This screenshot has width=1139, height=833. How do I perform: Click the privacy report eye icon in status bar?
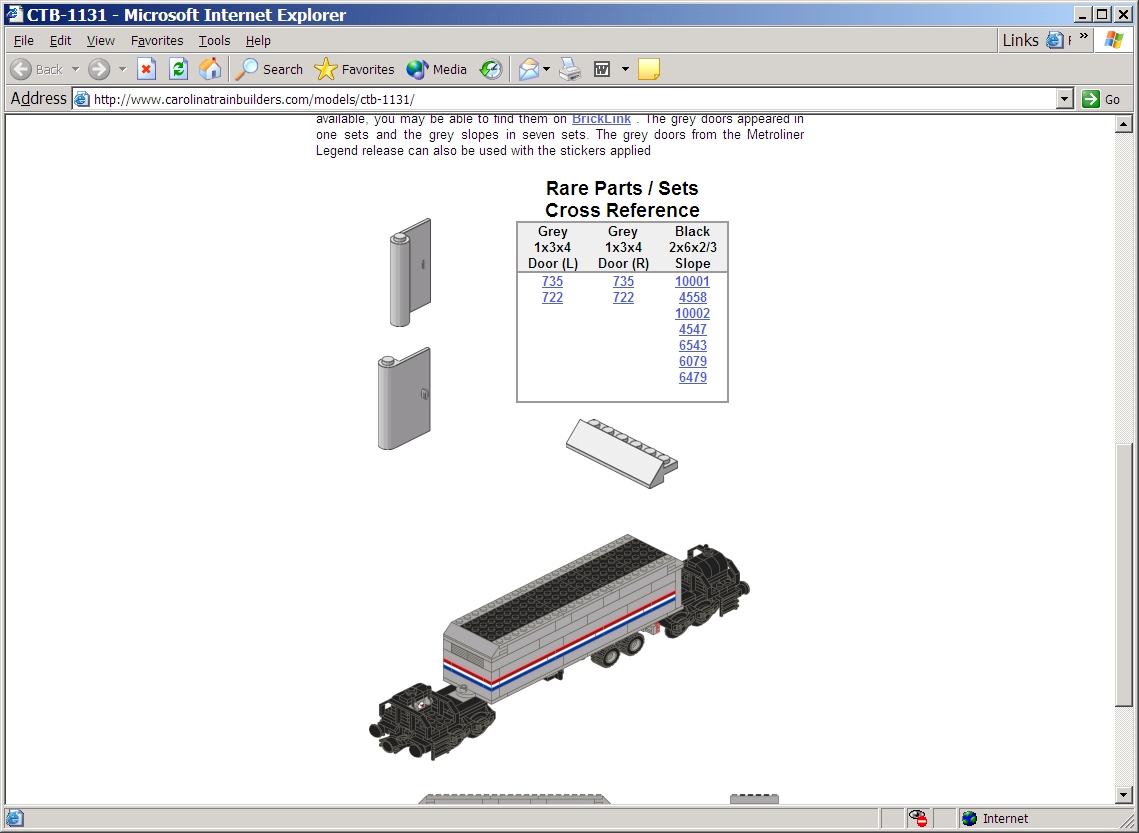(x=918, y=818)
